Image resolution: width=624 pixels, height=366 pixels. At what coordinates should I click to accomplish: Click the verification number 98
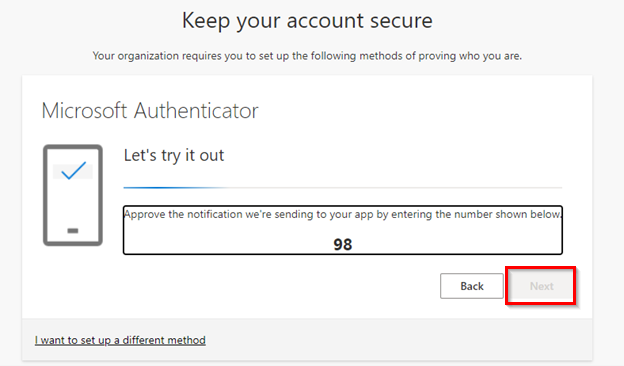click(x=343, y=244)
